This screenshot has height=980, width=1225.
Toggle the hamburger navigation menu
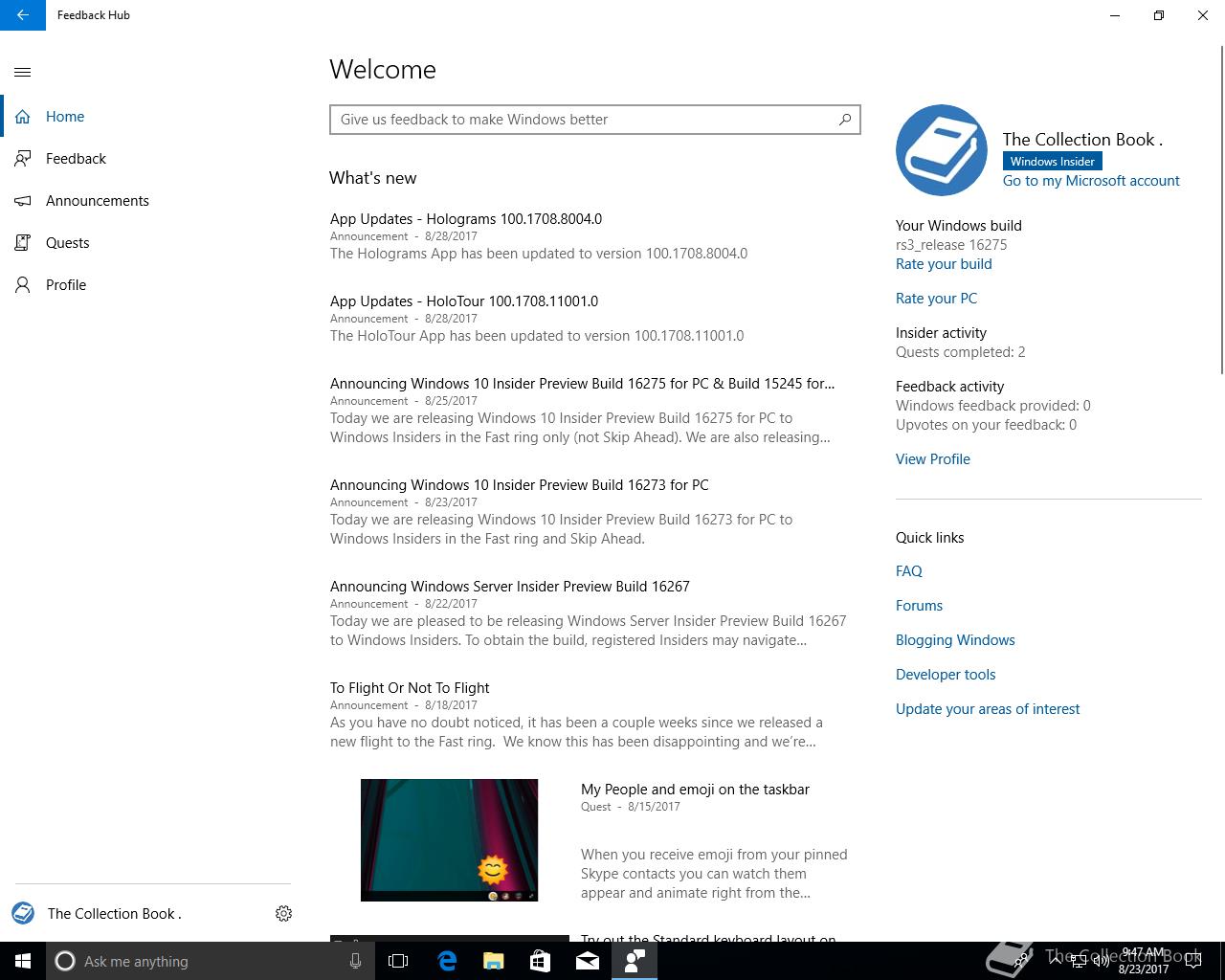coord(23,72)
